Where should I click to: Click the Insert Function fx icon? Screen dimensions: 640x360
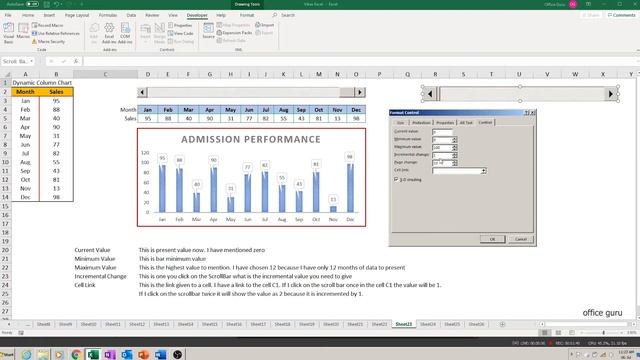pos(76,61)
